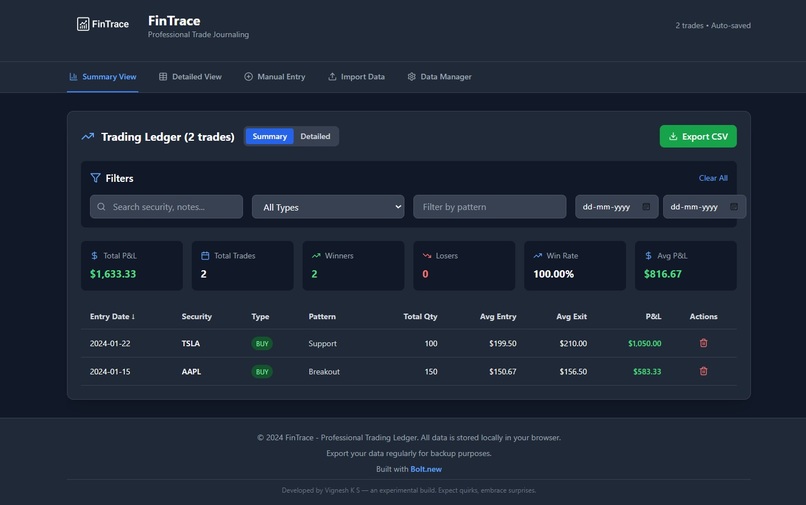The height and width of the screenshot is (505, 806).
Task: Click the '2 trades • Auto-saved' status text
Action: click(713, 25)
